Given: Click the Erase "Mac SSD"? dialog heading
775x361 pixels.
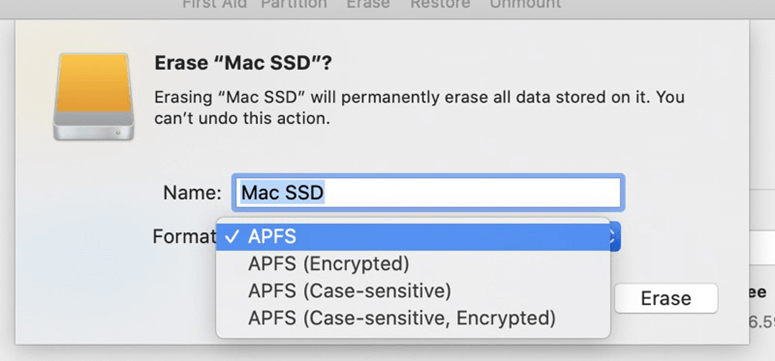Looking at the screenshot, I should point(243,63).
